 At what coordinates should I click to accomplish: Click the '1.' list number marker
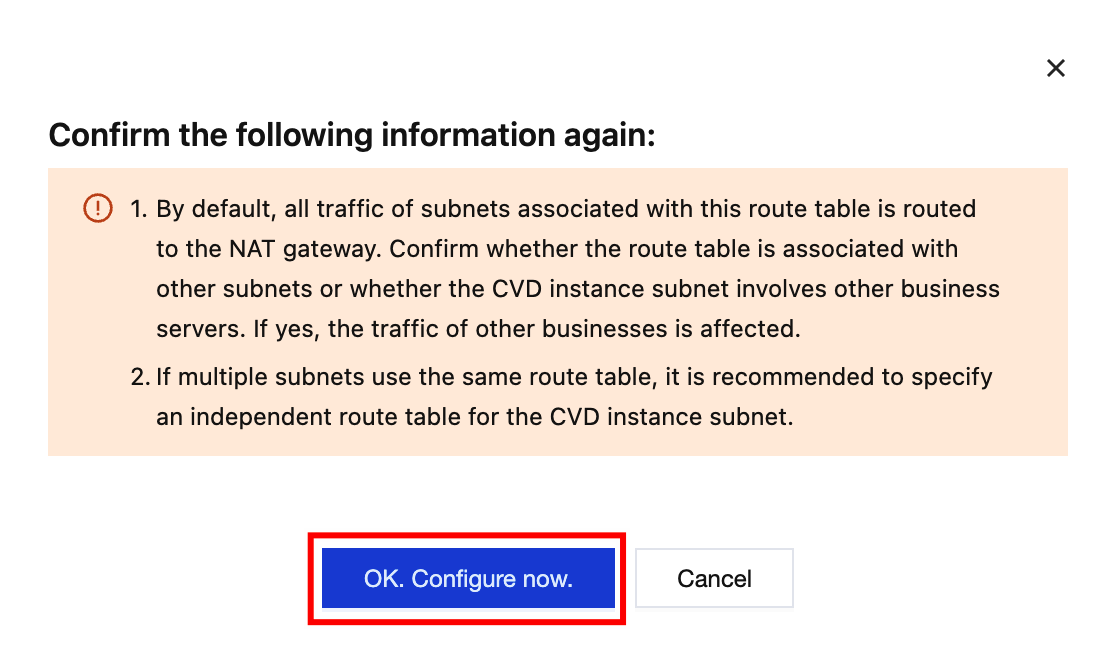pos(138,209)
